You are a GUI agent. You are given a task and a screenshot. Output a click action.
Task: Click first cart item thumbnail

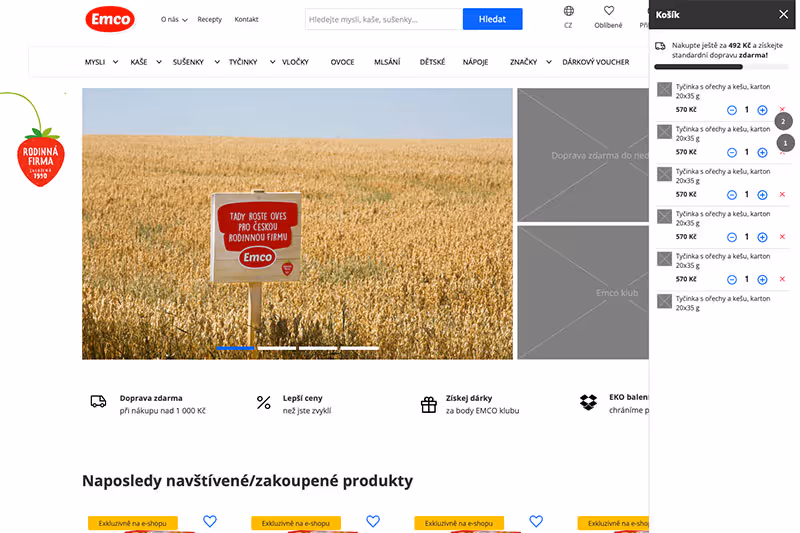tap(664, 90)
